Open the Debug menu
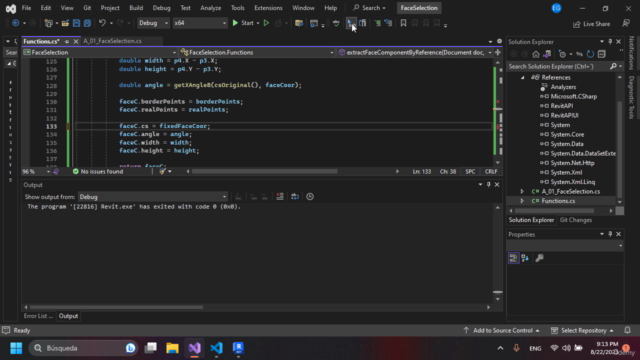 pyautogui.click(x=161, y=8)
